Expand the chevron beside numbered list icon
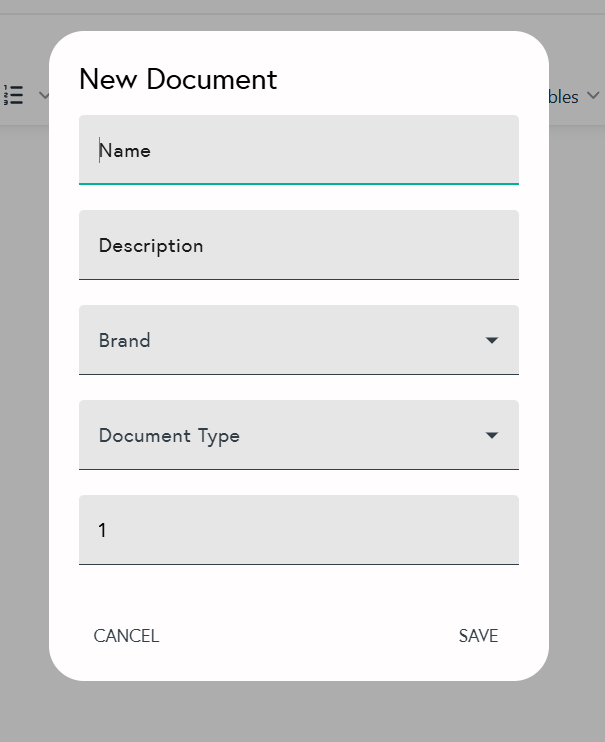This screenshot has width=605, height=742. click(x=43, y=96)
